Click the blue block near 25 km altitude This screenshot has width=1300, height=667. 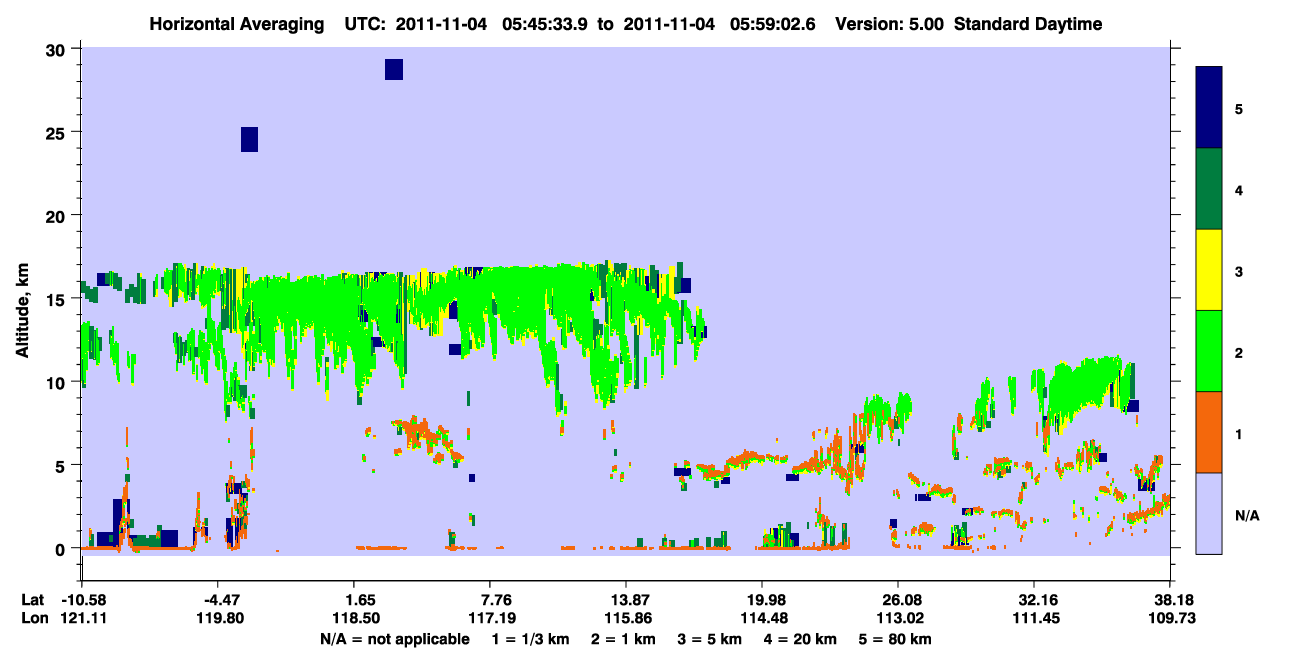point(250,139)
